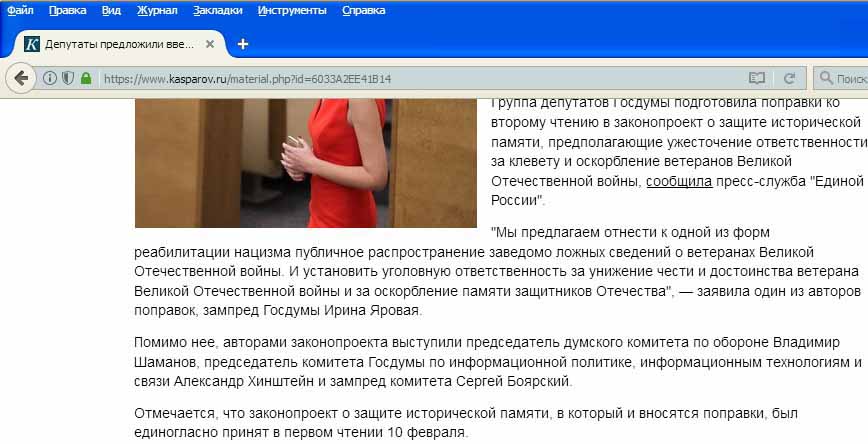The height and width of the screenshot is (444, 868).
Task: Open the Журнал menu
Action: point(157,11)
